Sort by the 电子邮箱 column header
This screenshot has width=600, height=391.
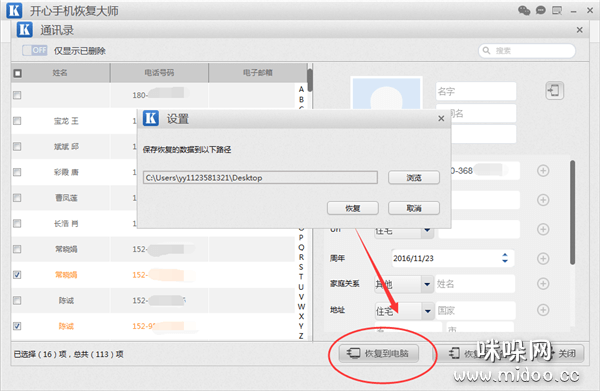(x=258, y=73)
